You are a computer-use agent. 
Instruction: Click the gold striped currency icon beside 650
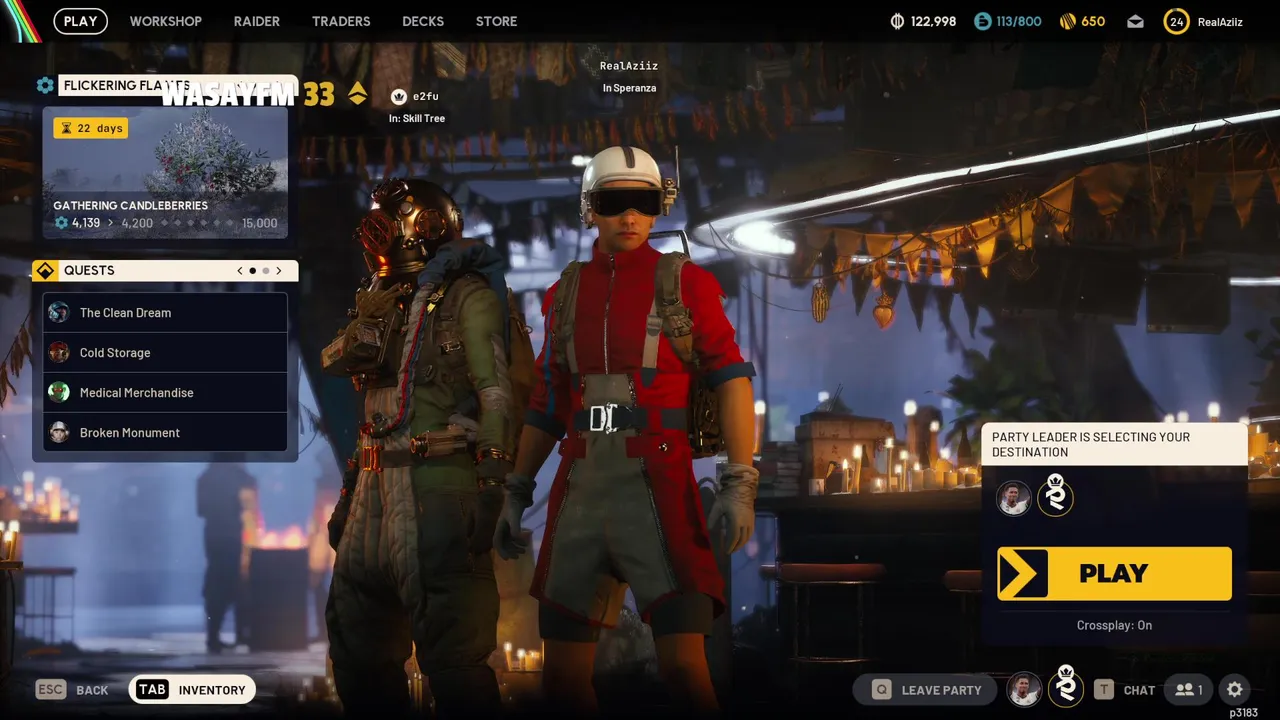(x=1068, y=21)
